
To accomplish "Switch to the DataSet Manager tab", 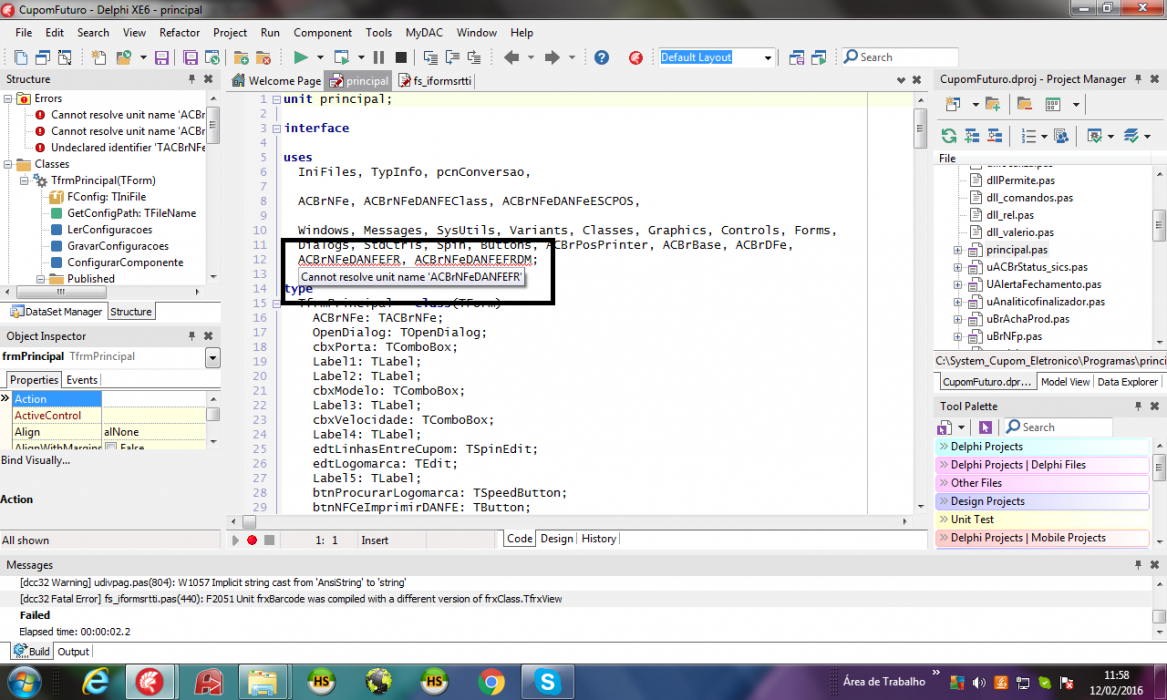I will [57, 312].
